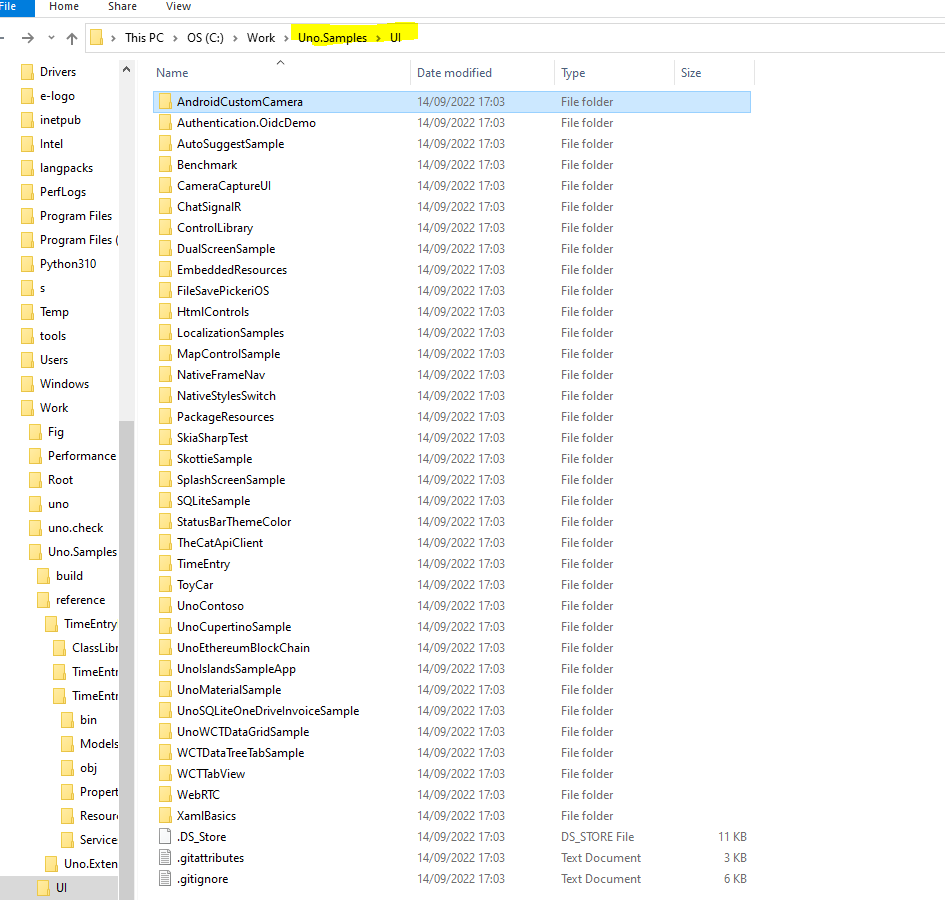Open Drivers in the navigation tree
Image resolution: width=945 pixels, height=900 pixels.
58,72
